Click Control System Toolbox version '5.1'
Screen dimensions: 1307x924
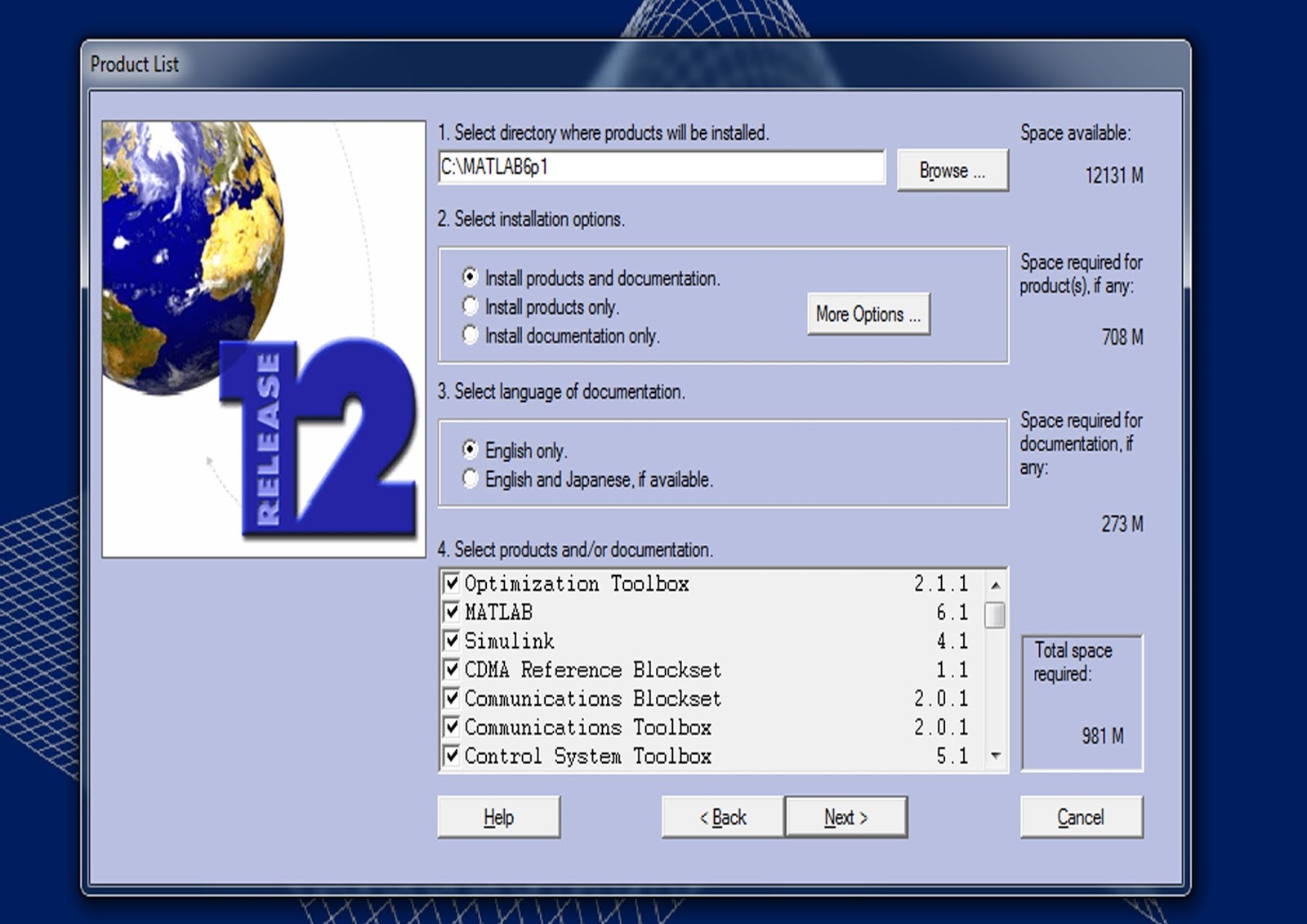(x=952, y=756)
